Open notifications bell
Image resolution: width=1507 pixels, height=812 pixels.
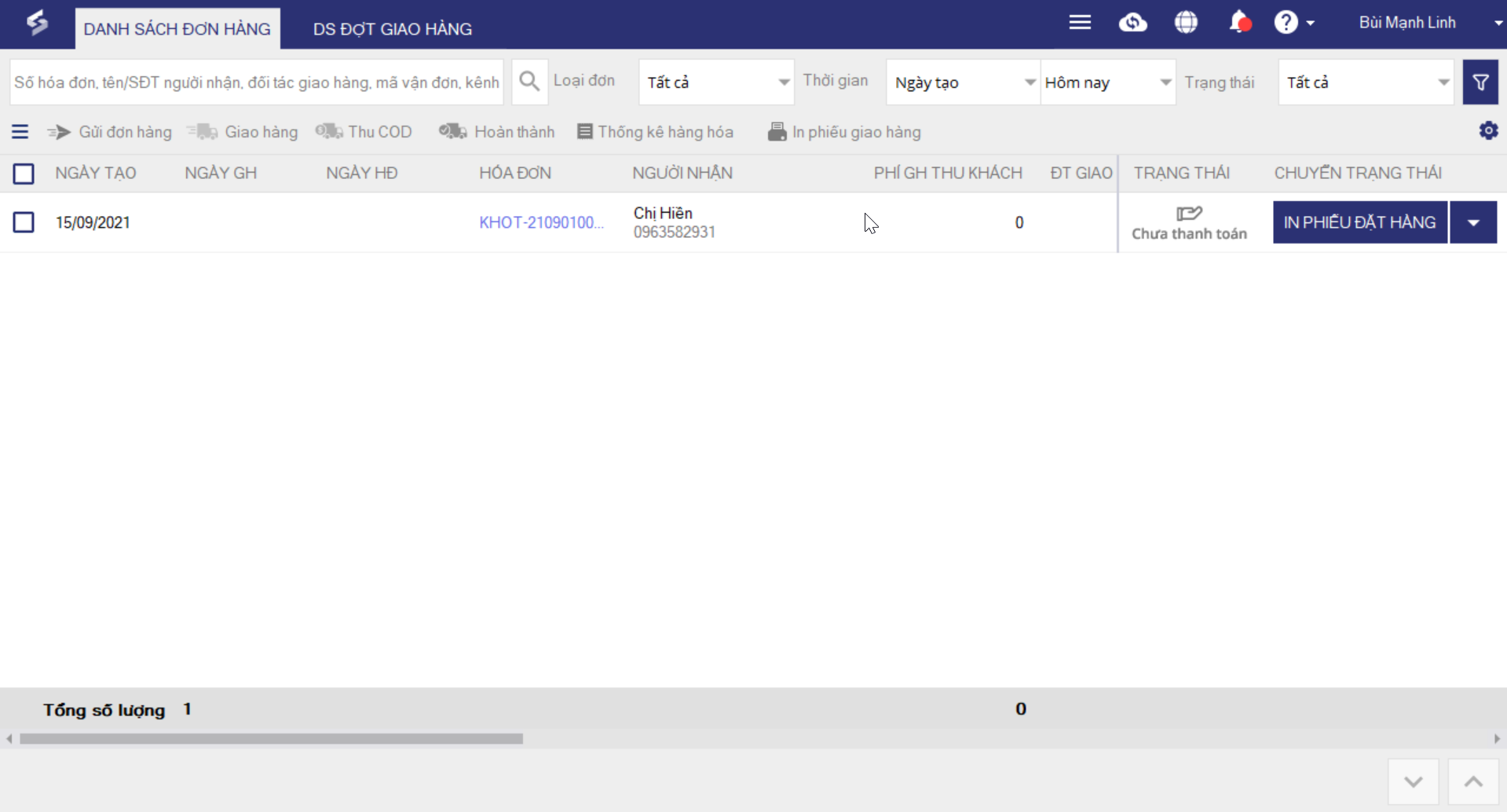point(1239,22)
